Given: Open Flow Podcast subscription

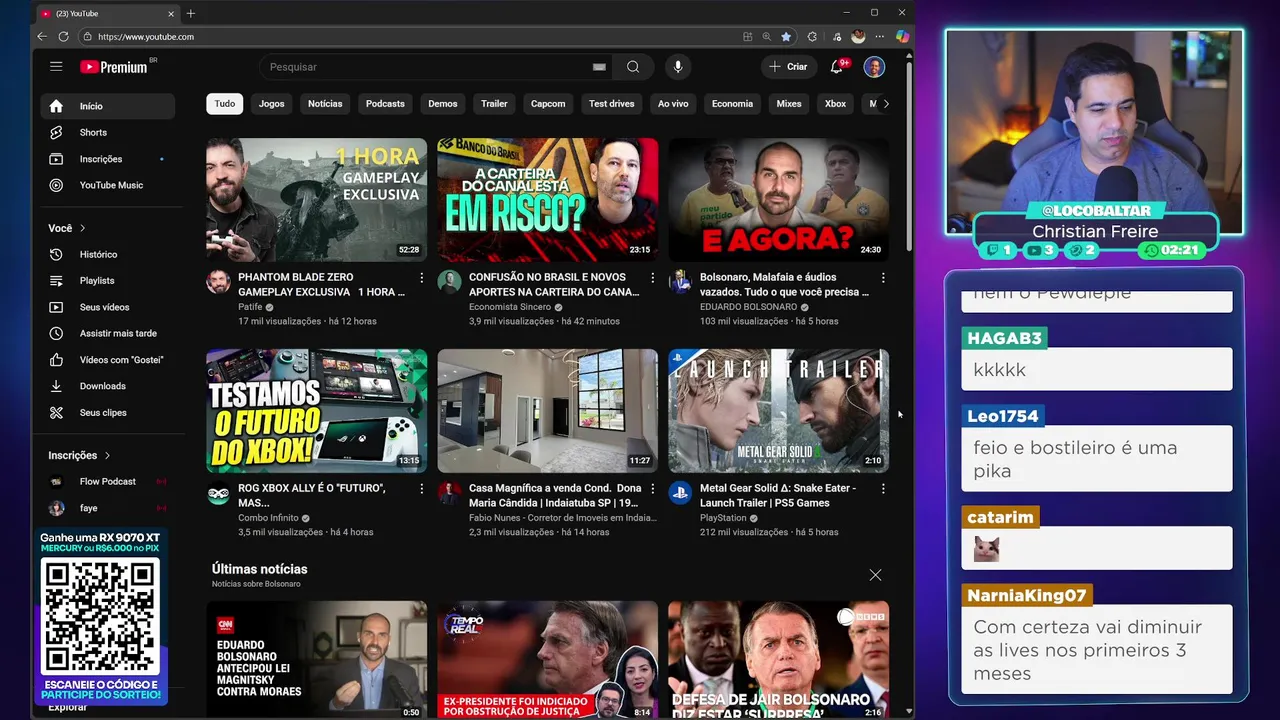Looking at the screenshot, I should pos(108,482).
